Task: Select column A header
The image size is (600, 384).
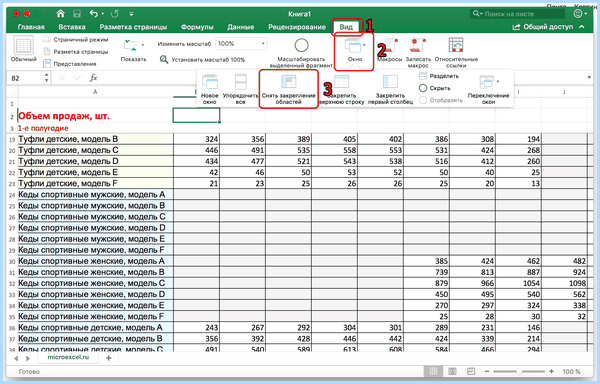Action: pos(95,92)
